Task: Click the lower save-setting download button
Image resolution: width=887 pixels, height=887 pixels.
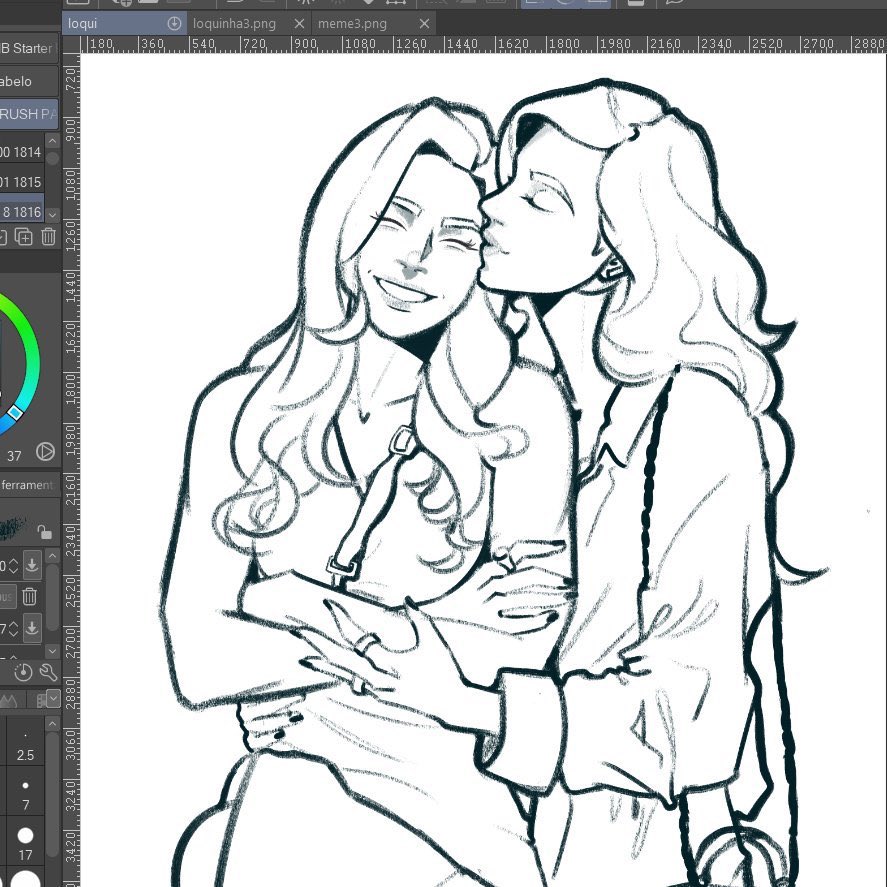Action: tap(32, 628)
